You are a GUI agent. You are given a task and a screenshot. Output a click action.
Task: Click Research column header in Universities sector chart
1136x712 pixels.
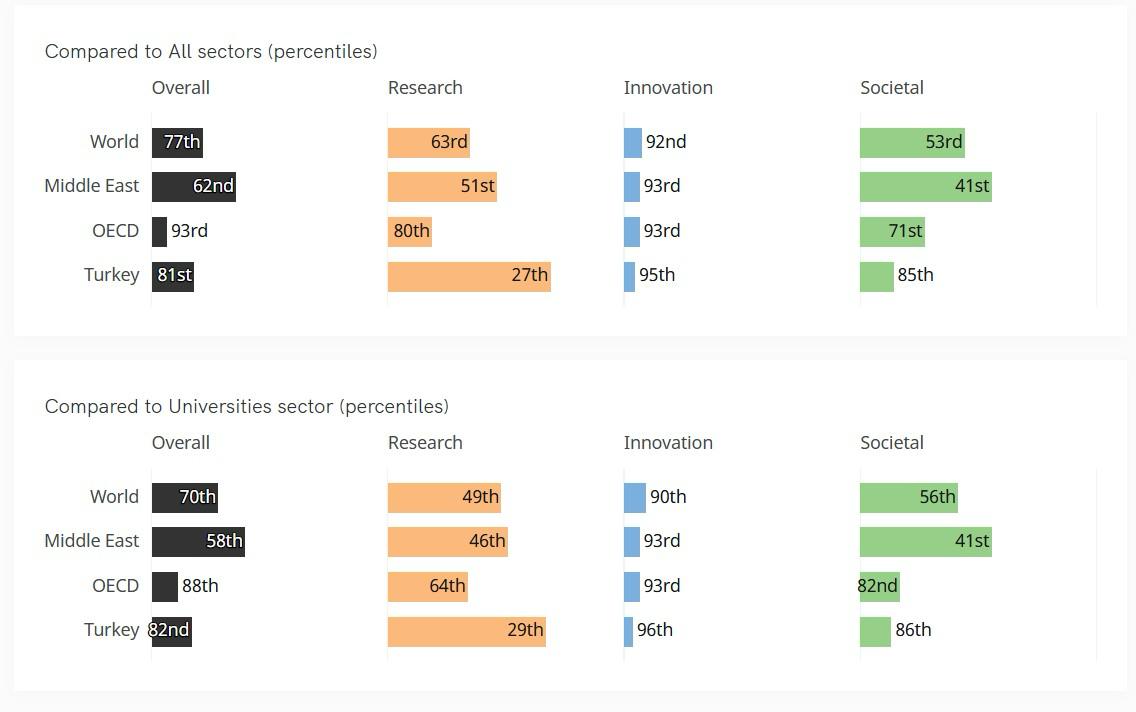pyautogui.click(x=425, y=442)
